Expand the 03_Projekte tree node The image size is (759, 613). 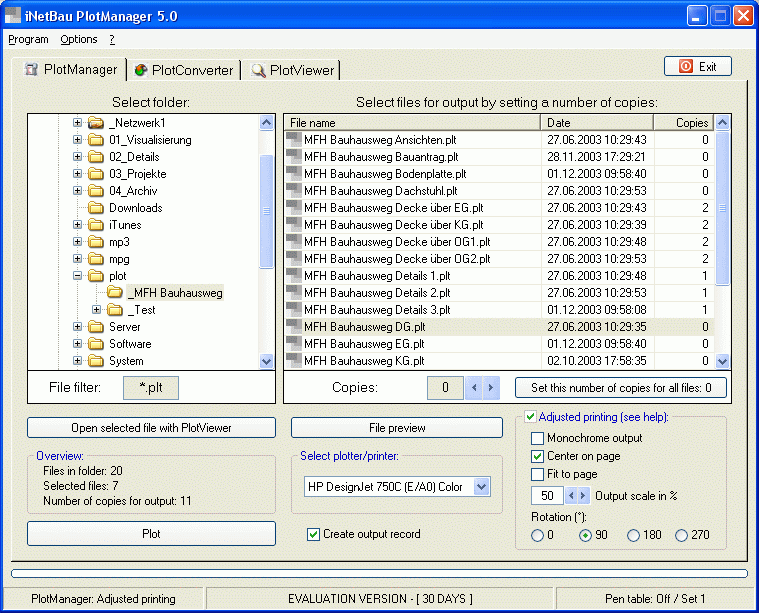point(77,173)
